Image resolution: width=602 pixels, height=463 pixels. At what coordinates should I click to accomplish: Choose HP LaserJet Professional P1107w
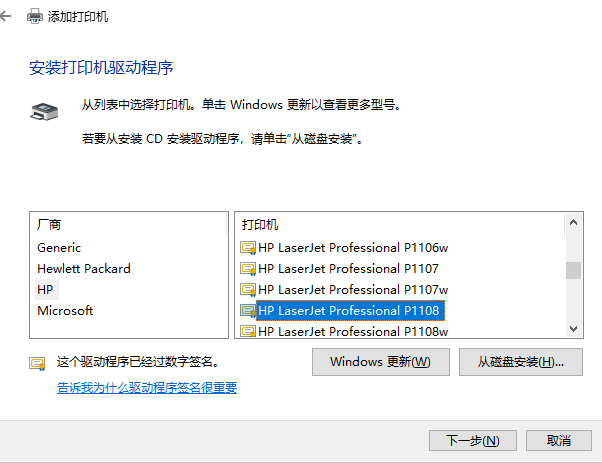coord(353,290)
